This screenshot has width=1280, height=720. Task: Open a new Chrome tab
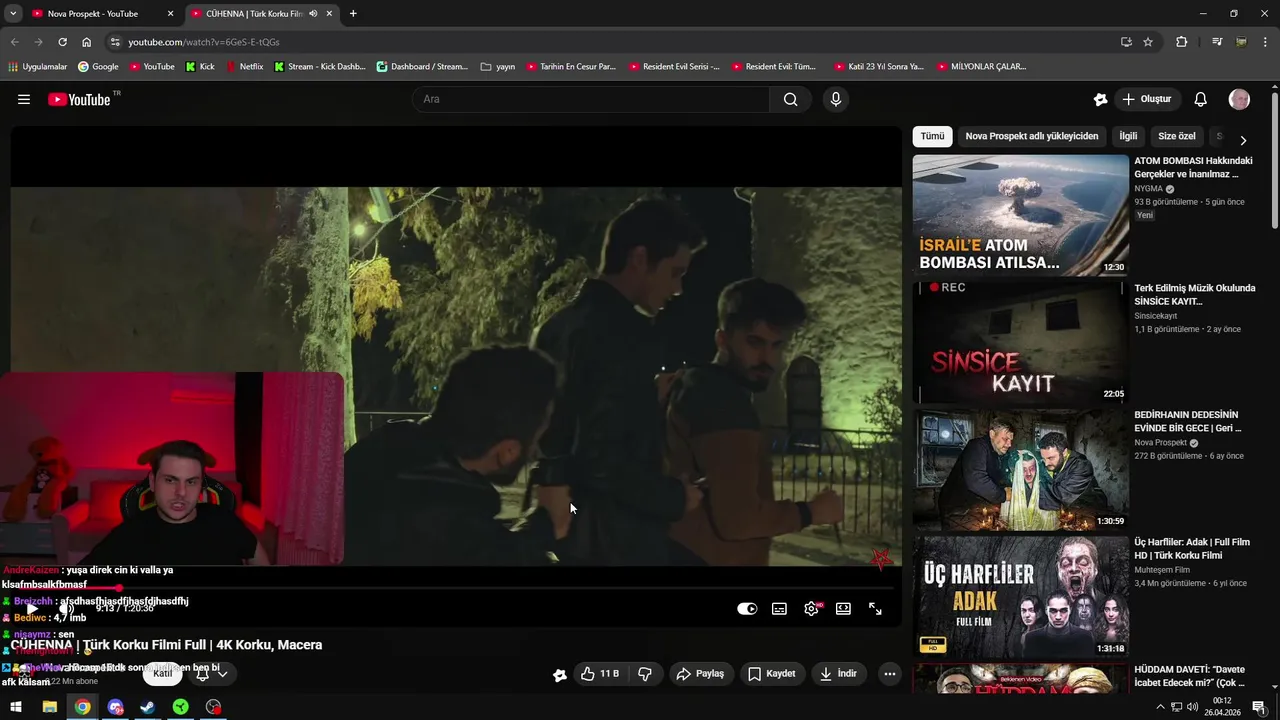pyautogui.click(x=353, y=14)
